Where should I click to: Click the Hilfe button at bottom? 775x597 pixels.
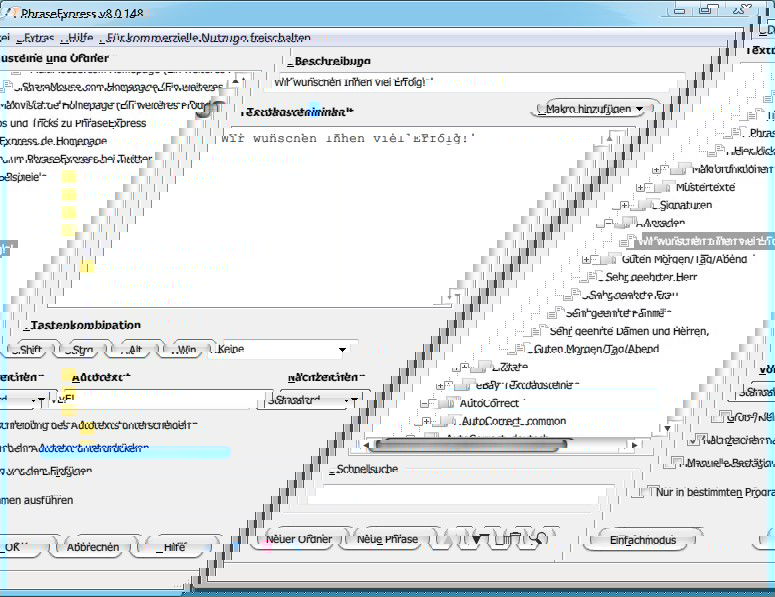tap(172, 547)
